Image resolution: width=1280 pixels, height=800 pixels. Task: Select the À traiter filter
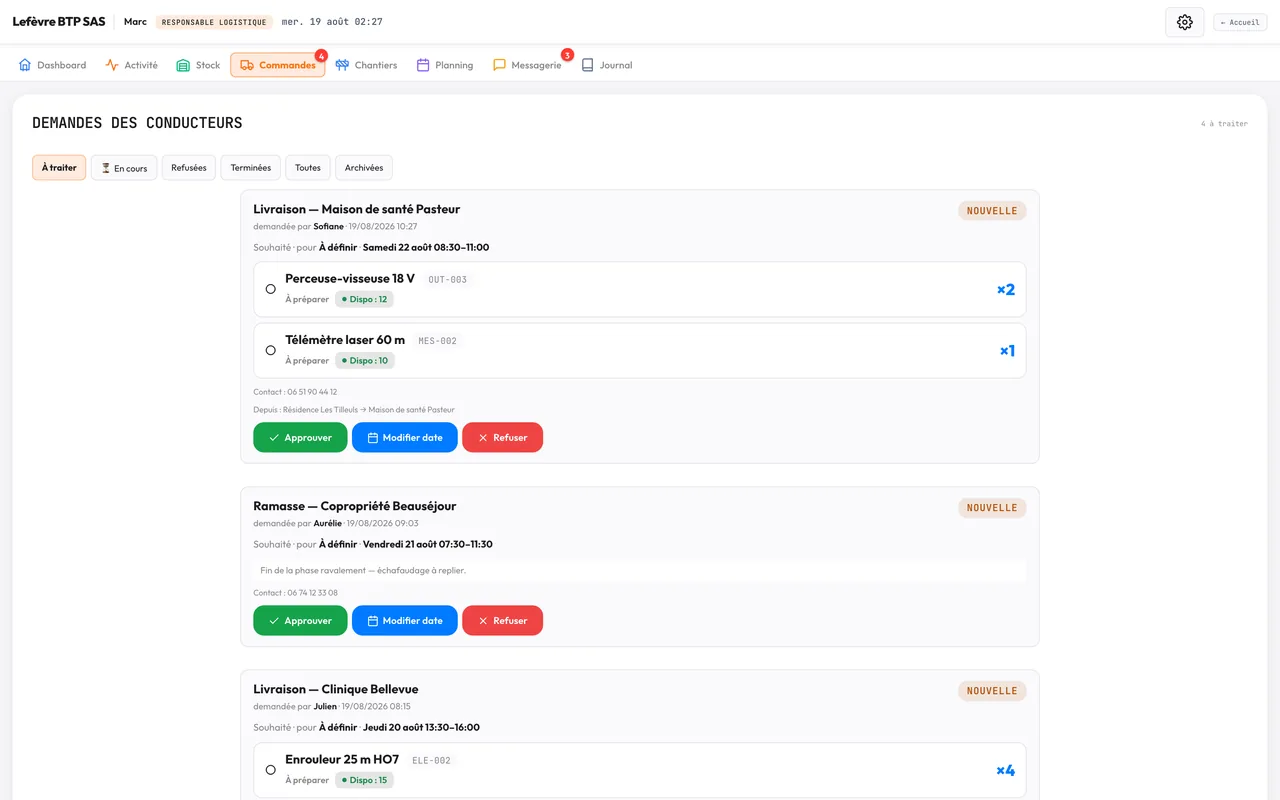pyautogui.click(x=59, y=168)
